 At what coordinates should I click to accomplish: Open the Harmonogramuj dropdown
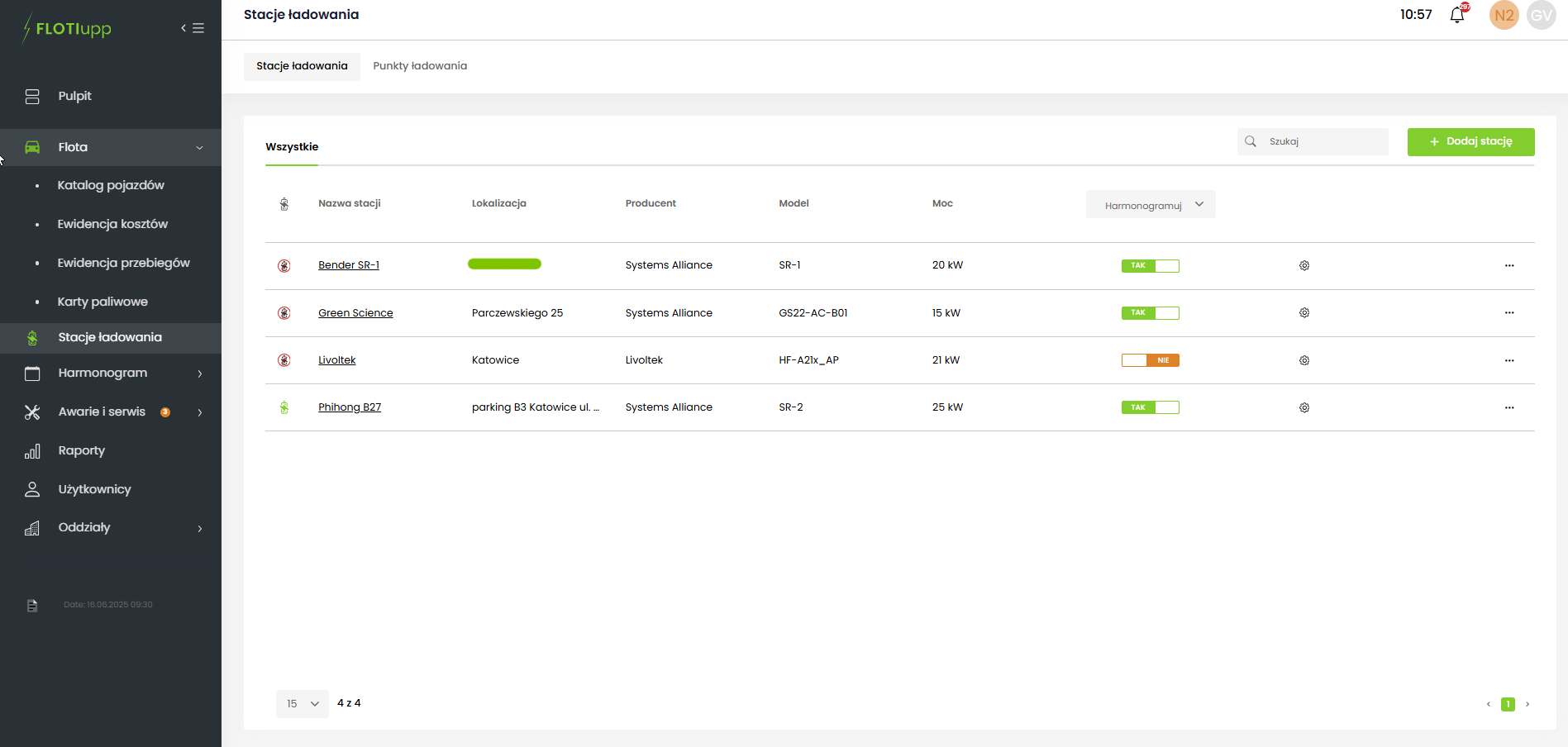point(1150,205)
